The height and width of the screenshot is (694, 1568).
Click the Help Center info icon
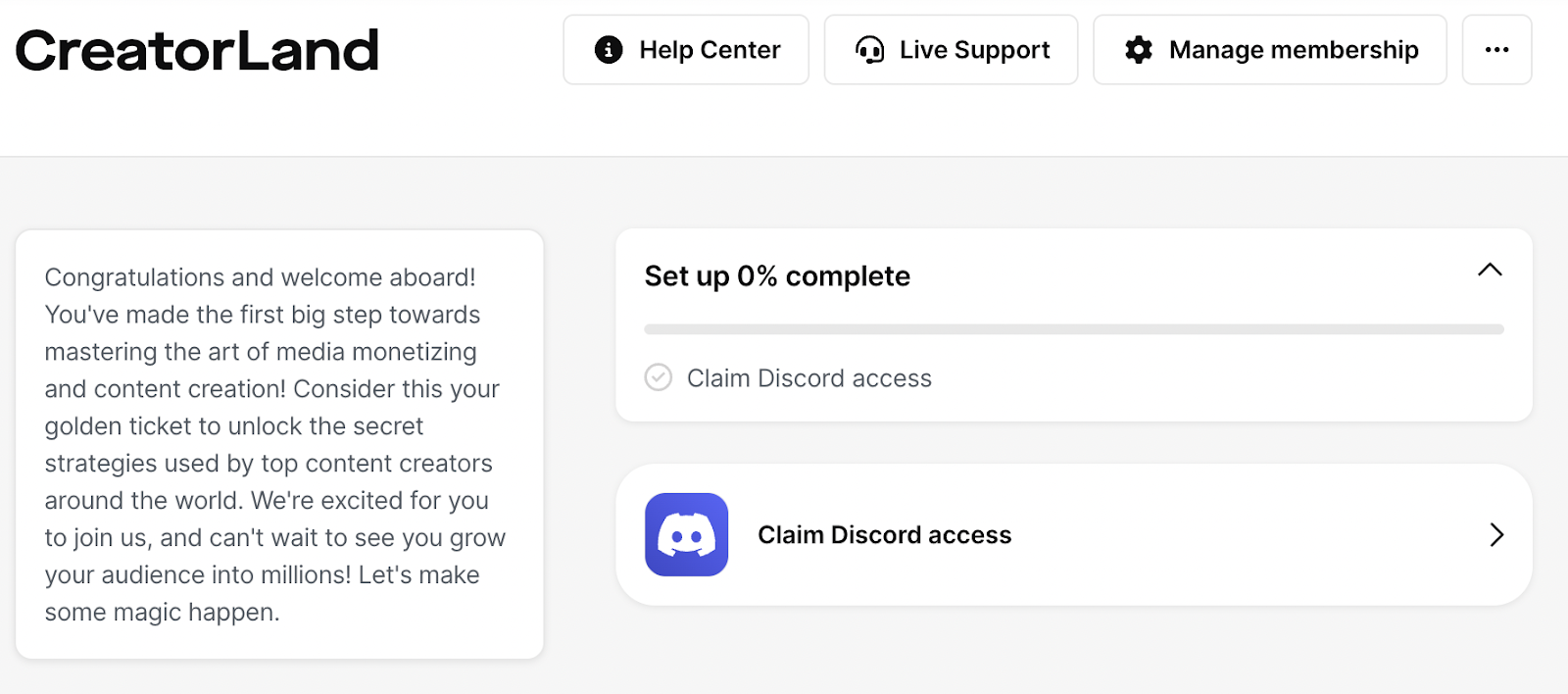(x=608, y=50)
